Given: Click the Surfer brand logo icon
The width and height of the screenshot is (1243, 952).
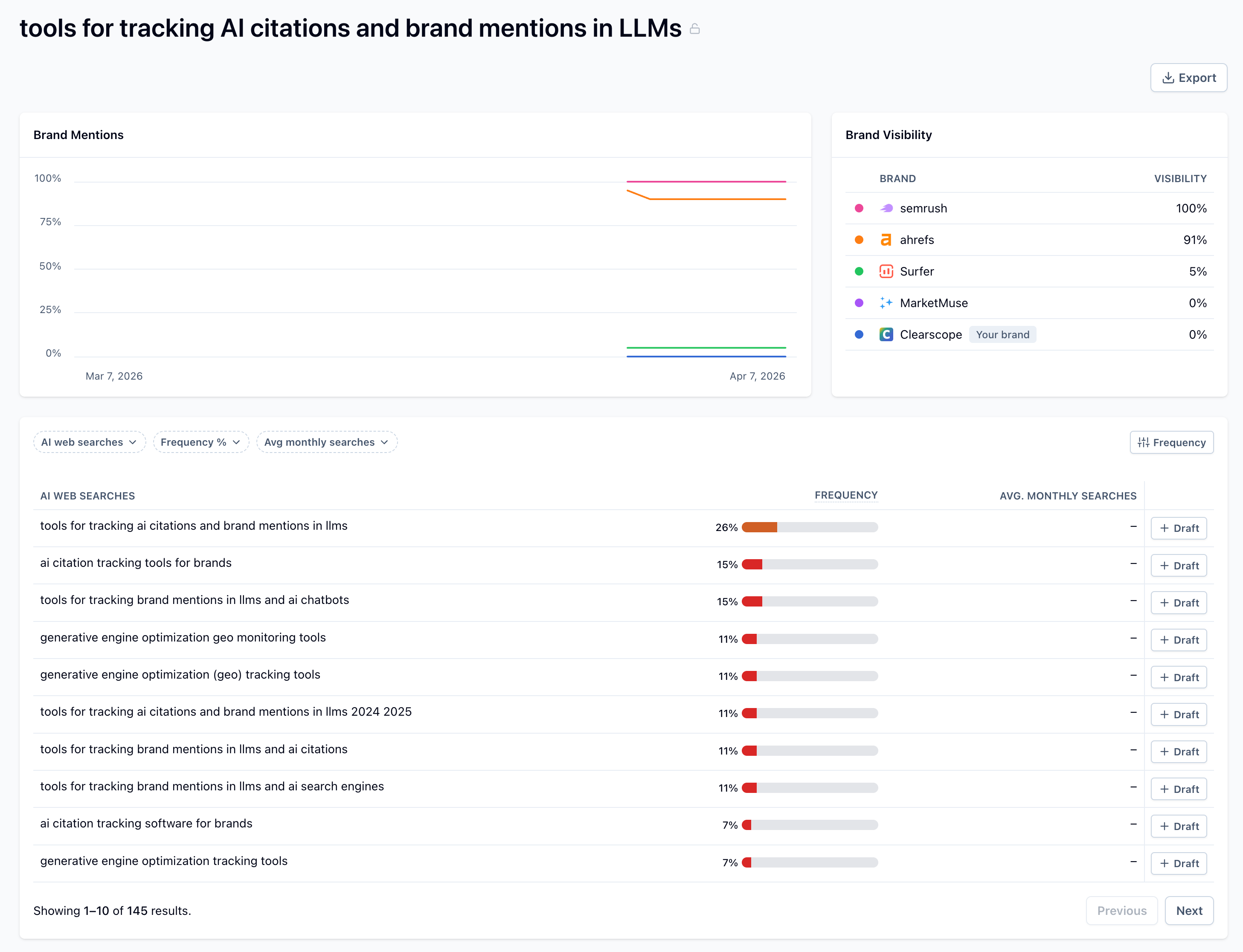Looking at the screenshot, I should click(886, 271).
